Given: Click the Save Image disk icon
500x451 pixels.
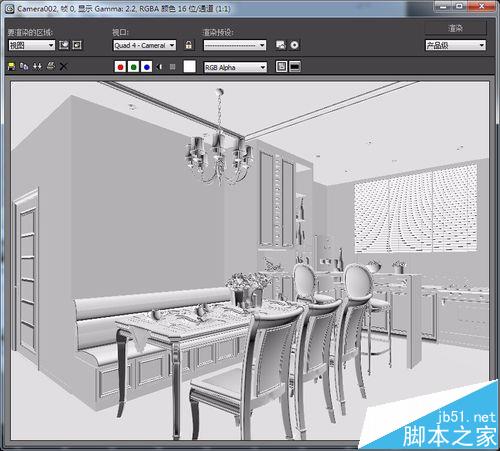Looking at the screenshot, I should (12, 66).
